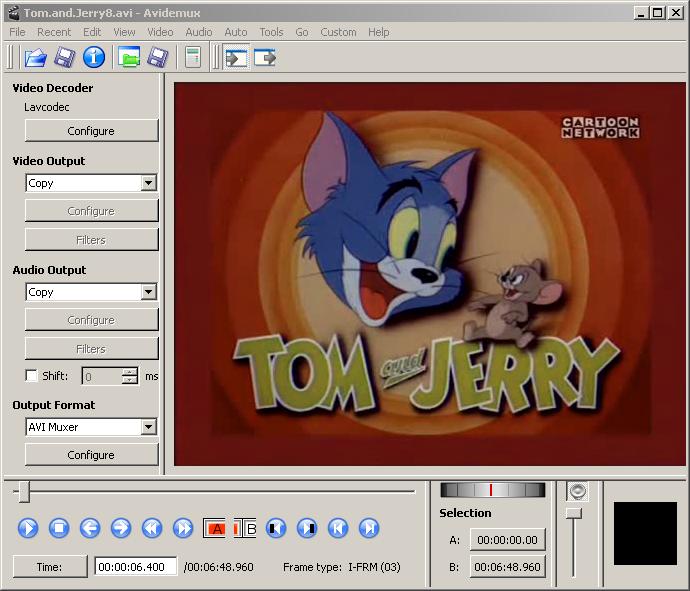
Task: Set selection marker B
Action: [245, 528]
